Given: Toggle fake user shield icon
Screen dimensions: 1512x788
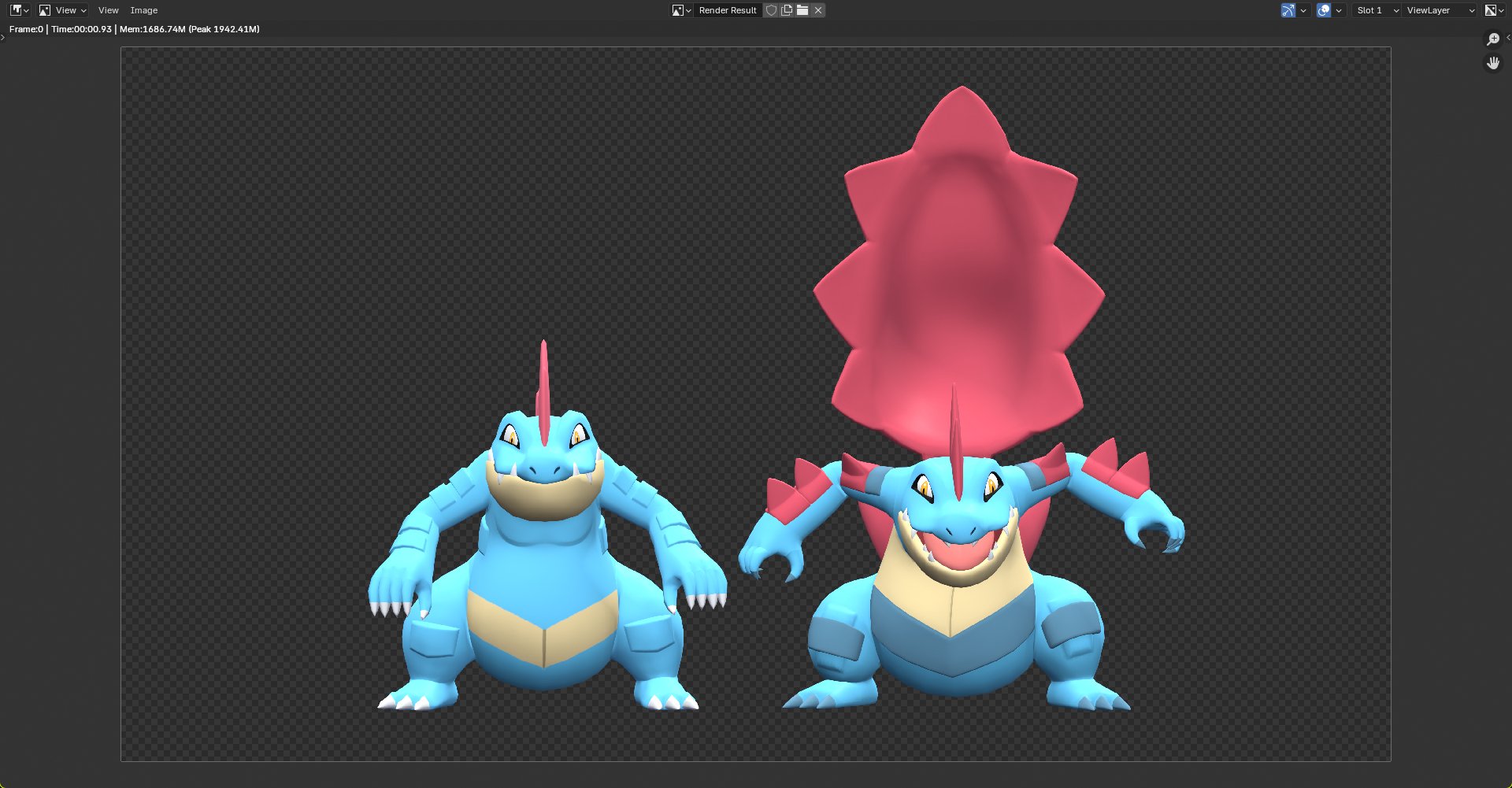Looking at the screenshot, I should [772, 10].
